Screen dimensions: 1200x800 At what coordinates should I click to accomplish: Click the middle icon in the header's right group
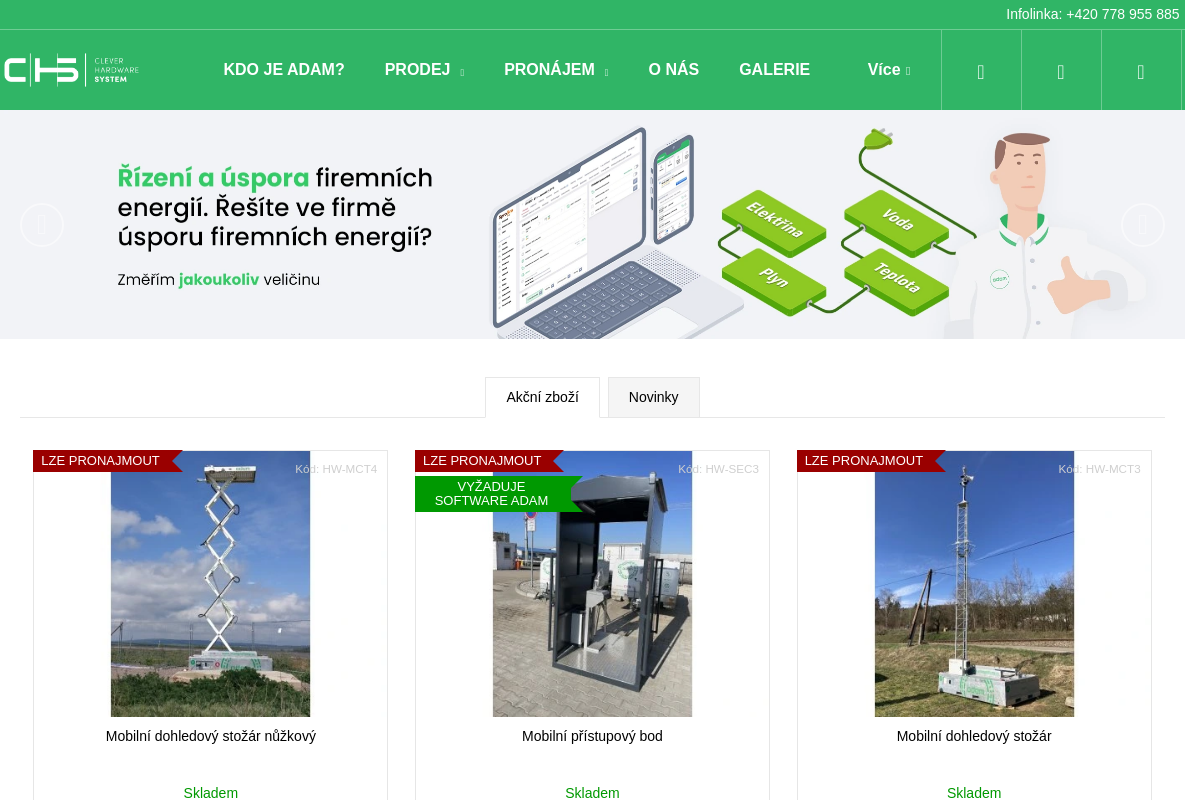pos(1061,71)
